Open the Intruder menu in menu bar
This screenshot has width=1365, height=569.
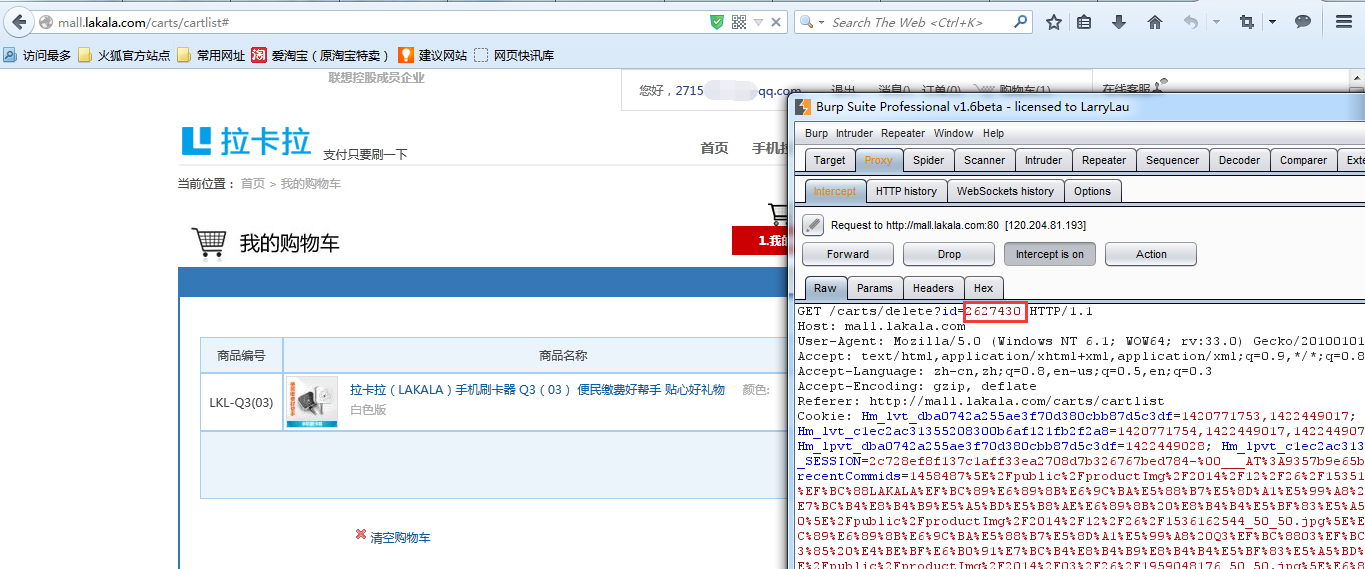coord(854,133)
